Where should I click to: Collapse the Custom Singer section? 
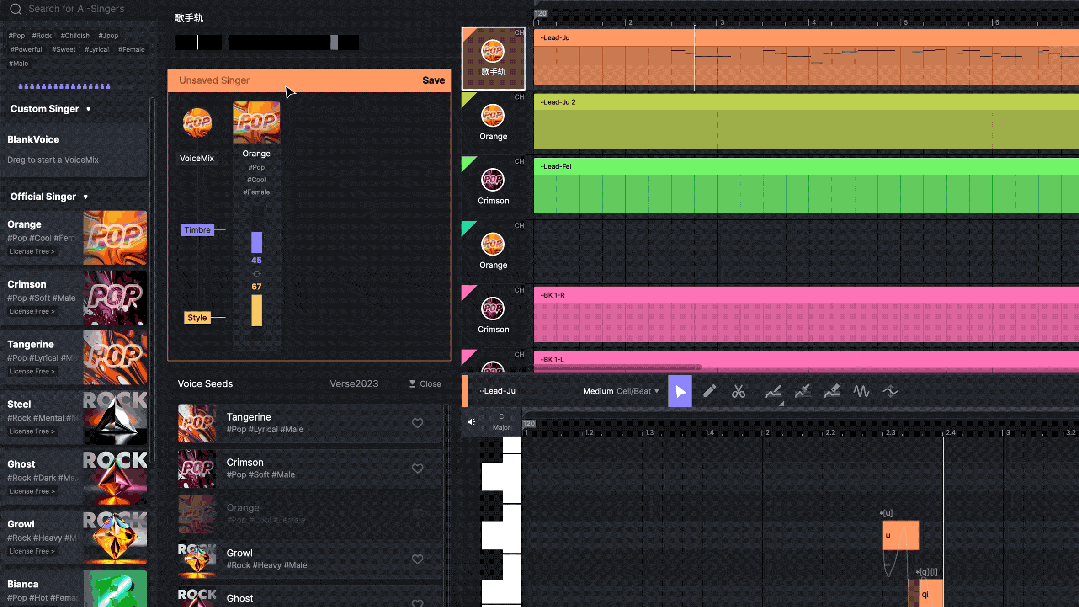click(x=88, y=109)
